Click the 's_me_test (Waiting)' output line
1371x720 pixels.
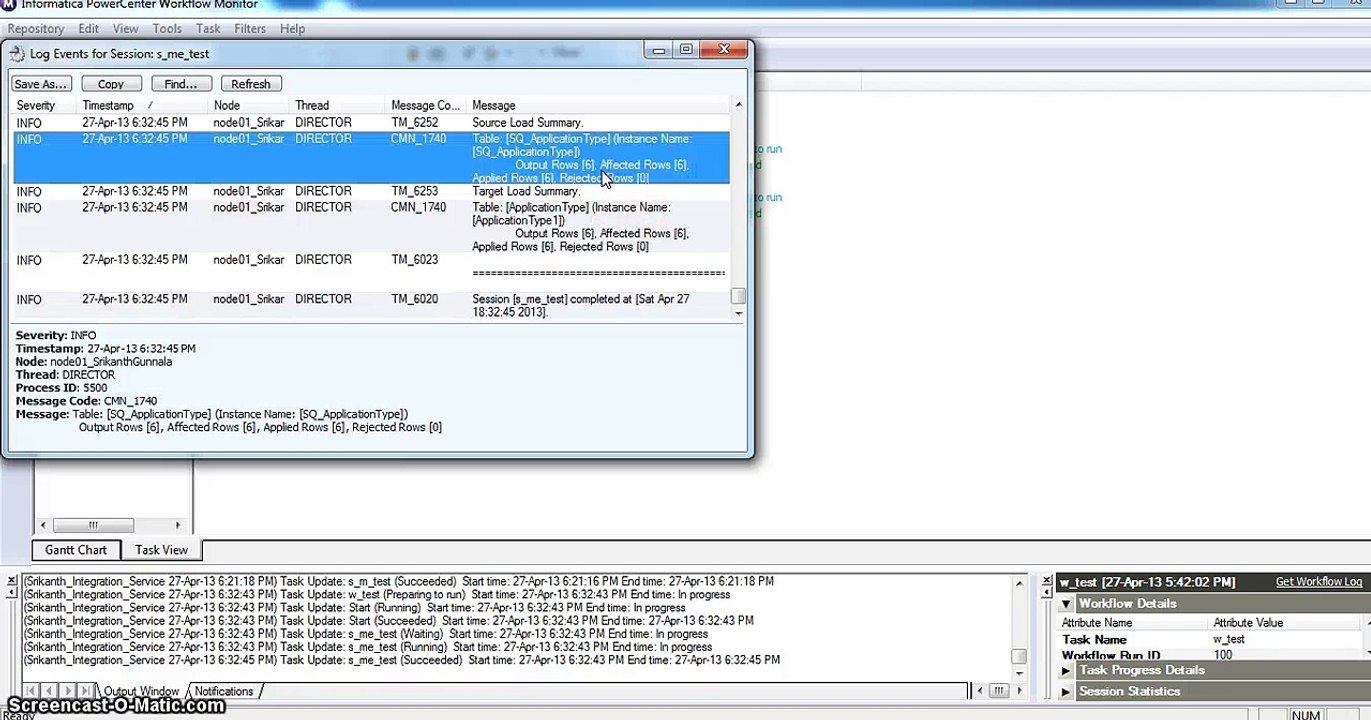[x=366, y=634]
